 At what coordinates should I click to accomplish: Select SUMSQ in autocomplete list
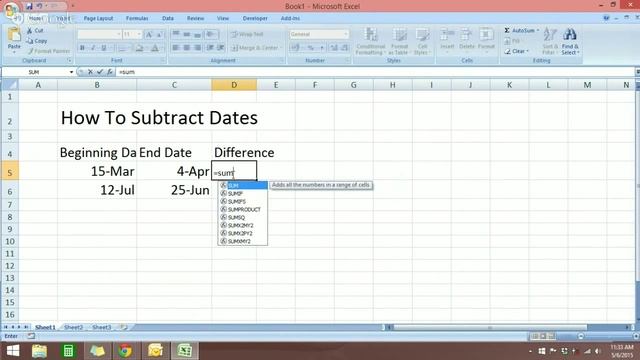click(243, 218)
